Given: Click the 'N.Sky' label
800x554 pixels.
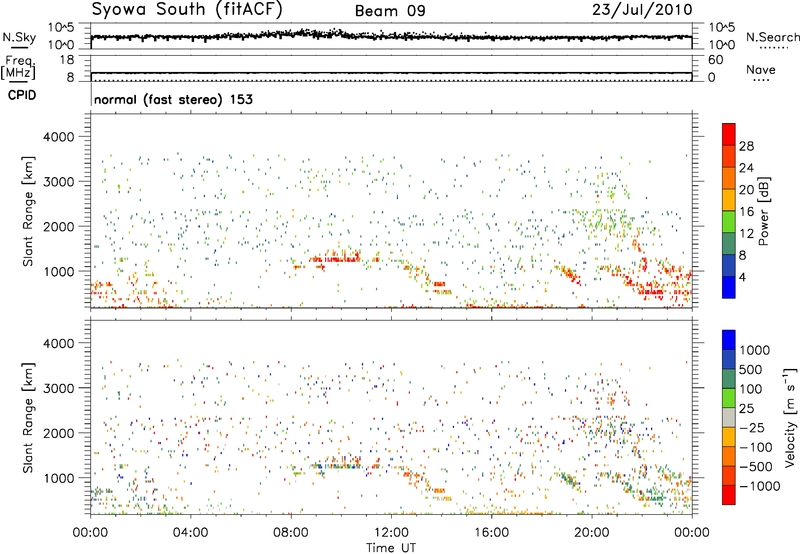Looking at the screenshot, I should pyautogui.click(x=19, y=37).
